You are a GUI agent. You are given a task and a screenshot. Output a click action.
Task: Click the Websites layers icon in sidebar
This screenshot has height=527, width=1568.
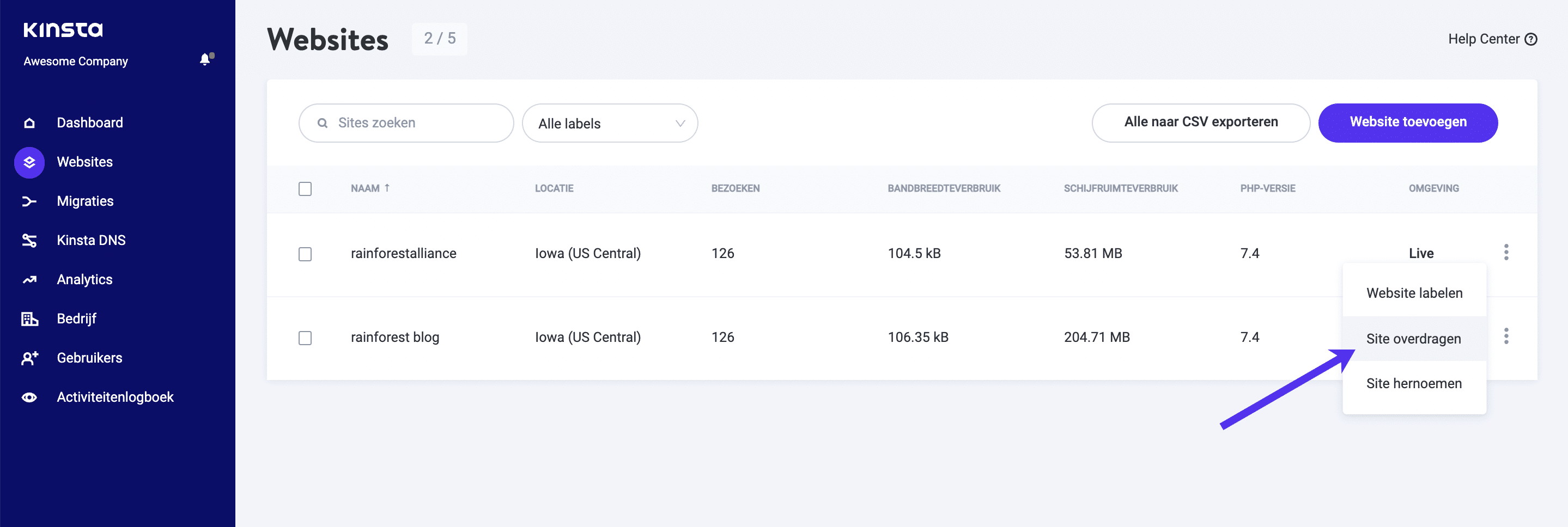click(29, 162)
